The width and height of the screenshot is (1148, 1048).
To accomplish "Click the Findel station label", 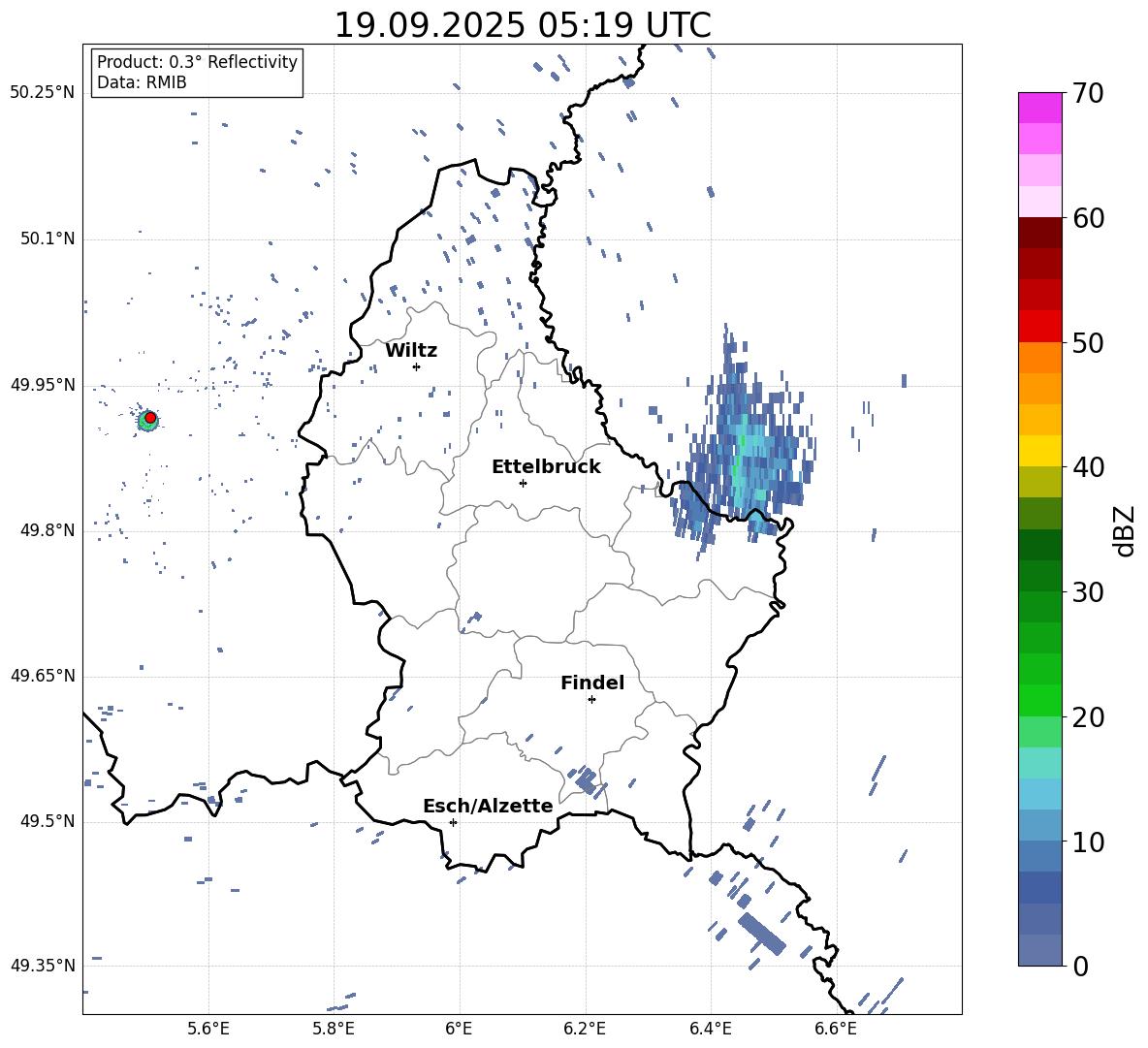I will (x=592, y=683).
